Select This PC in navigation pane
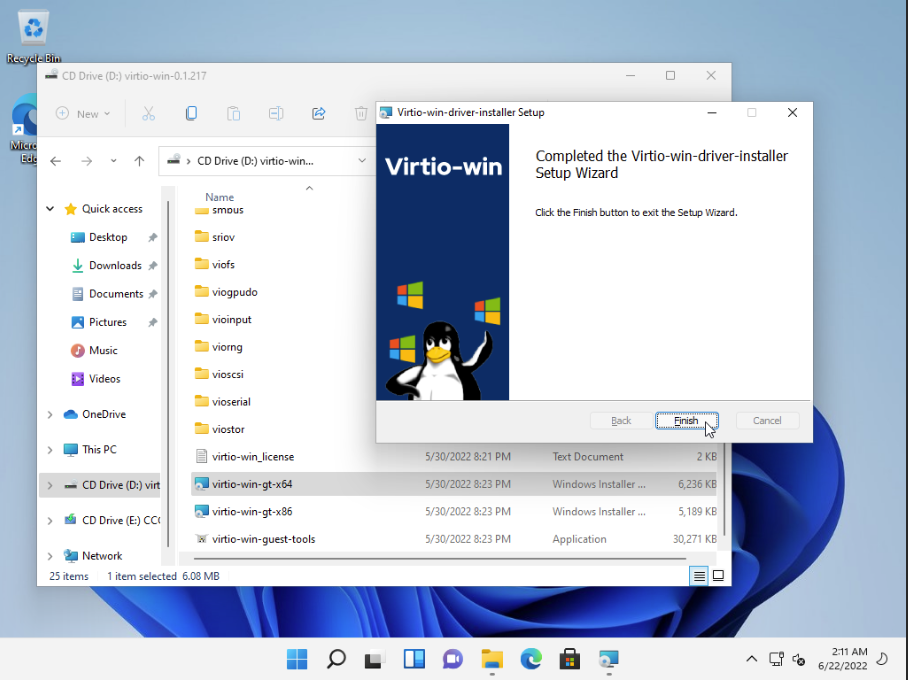 [x=99, y=449]
